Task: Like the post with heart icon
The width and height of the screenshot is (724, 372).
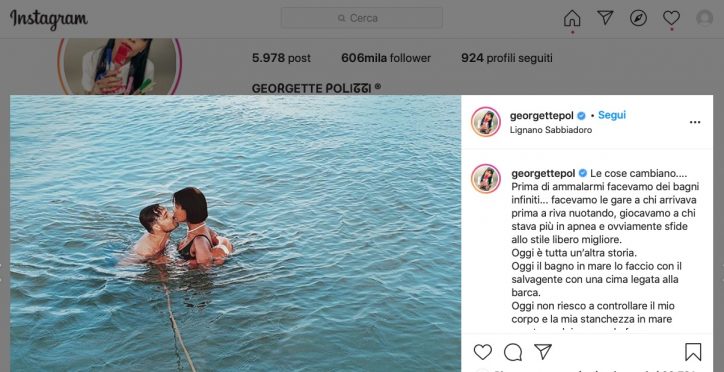Action: [483, 352]
